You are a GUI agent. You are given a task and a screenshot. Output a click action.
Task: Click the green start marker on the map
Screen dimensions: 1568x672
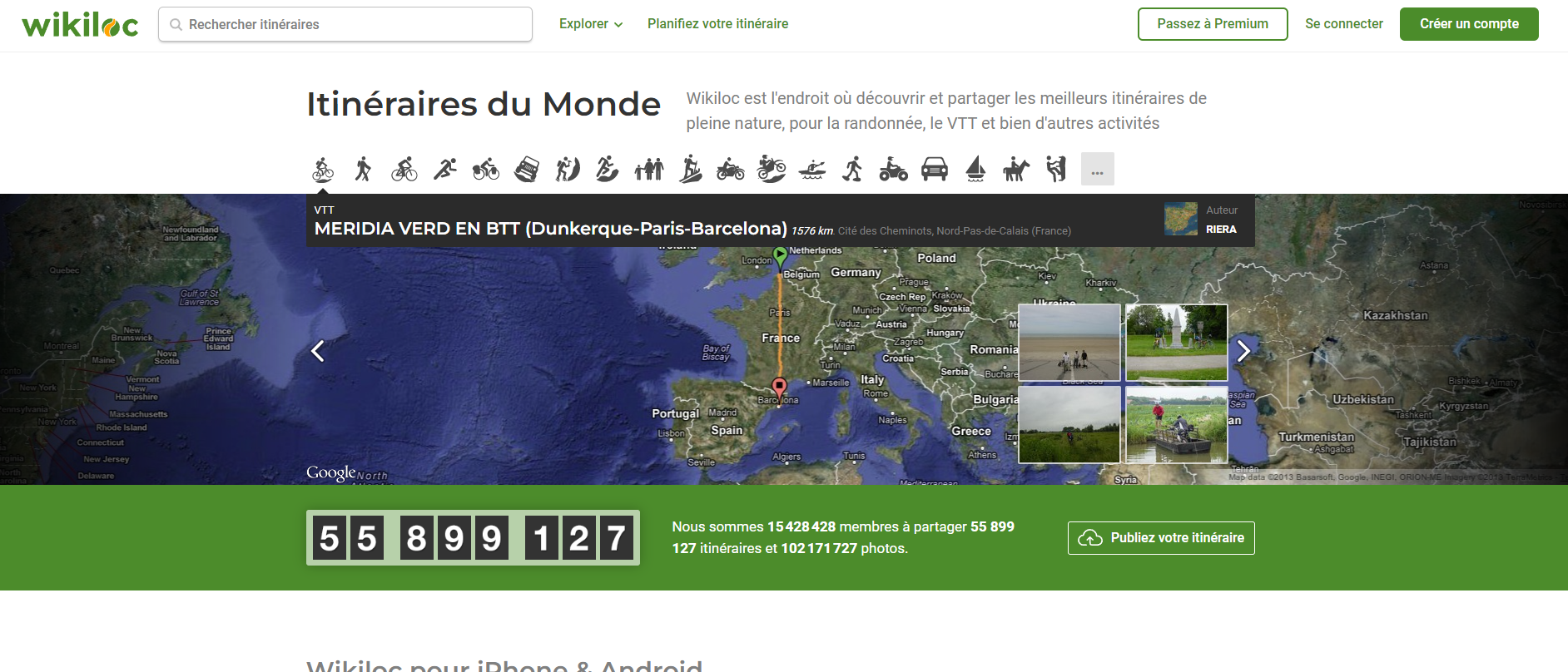(780, 257)
